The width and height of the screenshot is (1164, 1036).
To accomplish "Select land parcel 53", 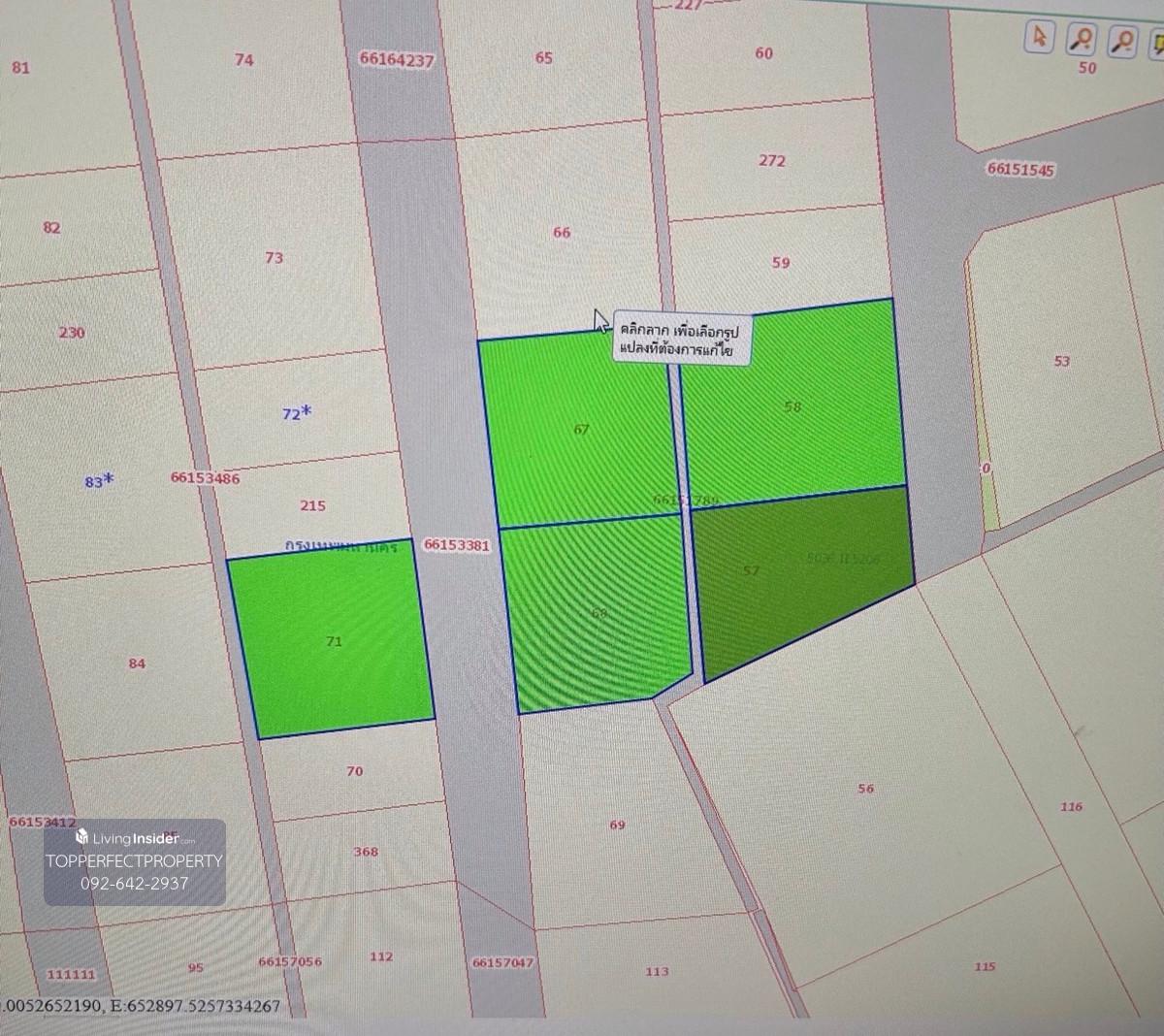I will click(x=1061, y=361).
